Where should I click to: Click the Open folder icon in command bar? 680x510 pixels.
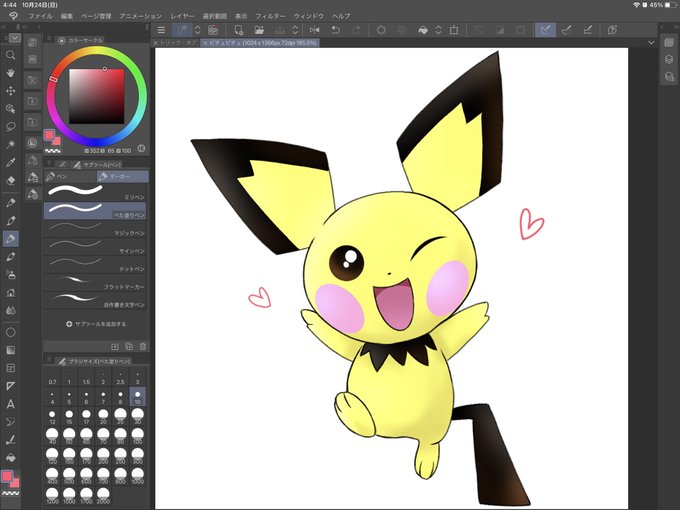259,30
